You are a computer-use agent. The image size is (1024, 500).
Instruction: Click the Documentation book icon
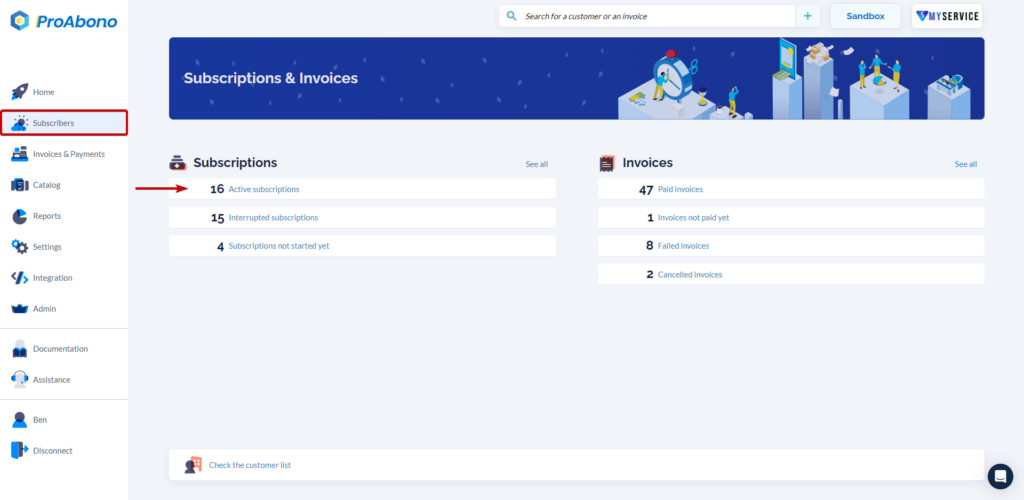coord(20,349)
